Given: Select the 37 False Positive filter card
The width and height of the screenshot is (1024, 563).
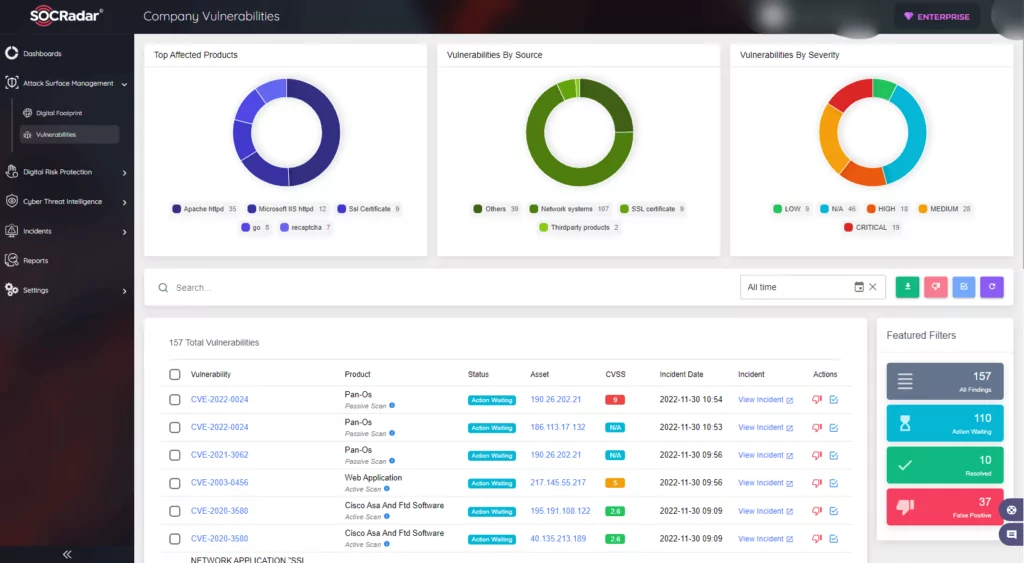Looking at the screenshot, I should click(x=945, y=507).
